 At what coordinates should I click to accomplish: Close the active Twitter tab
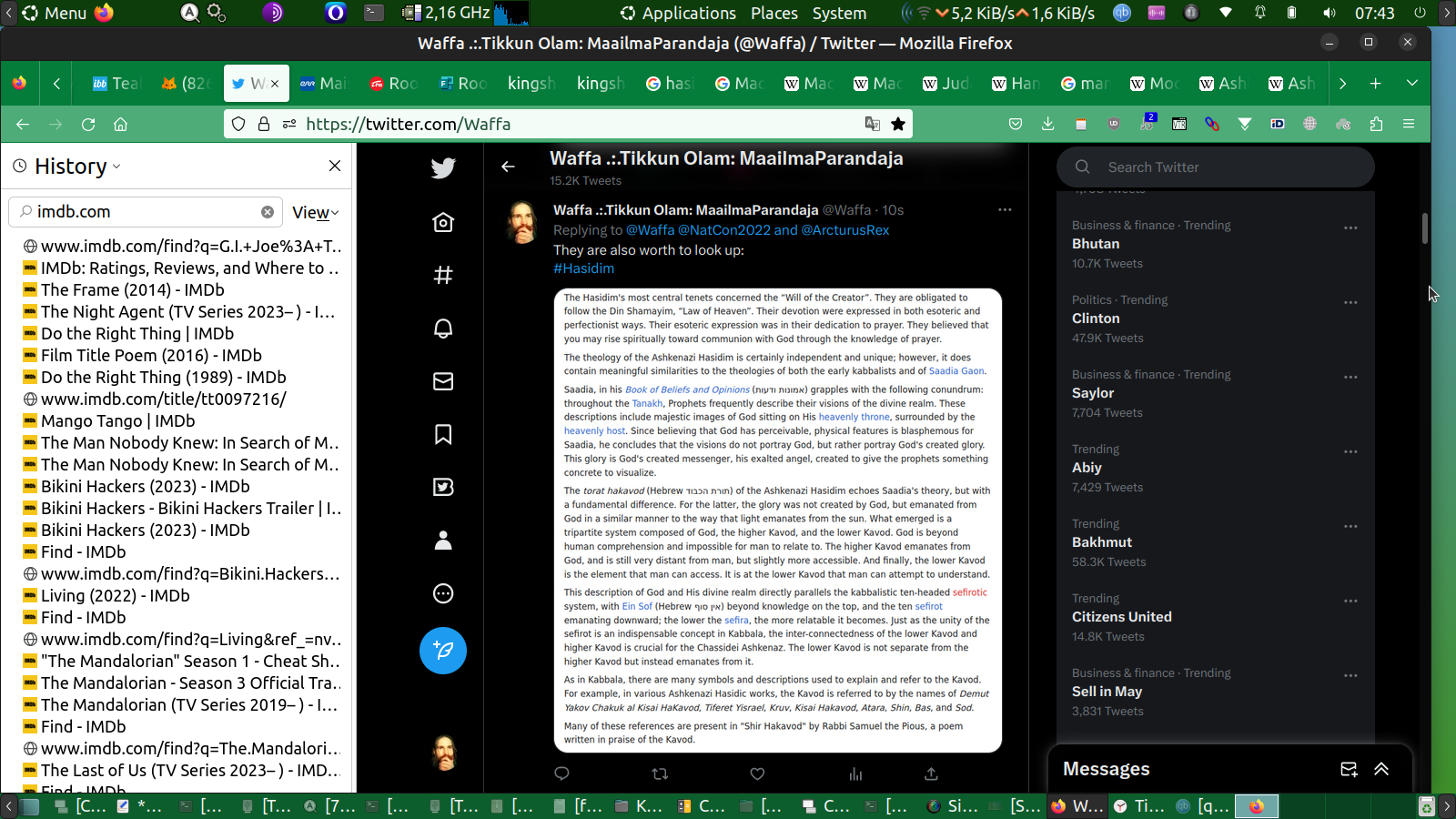pos(275,84)
